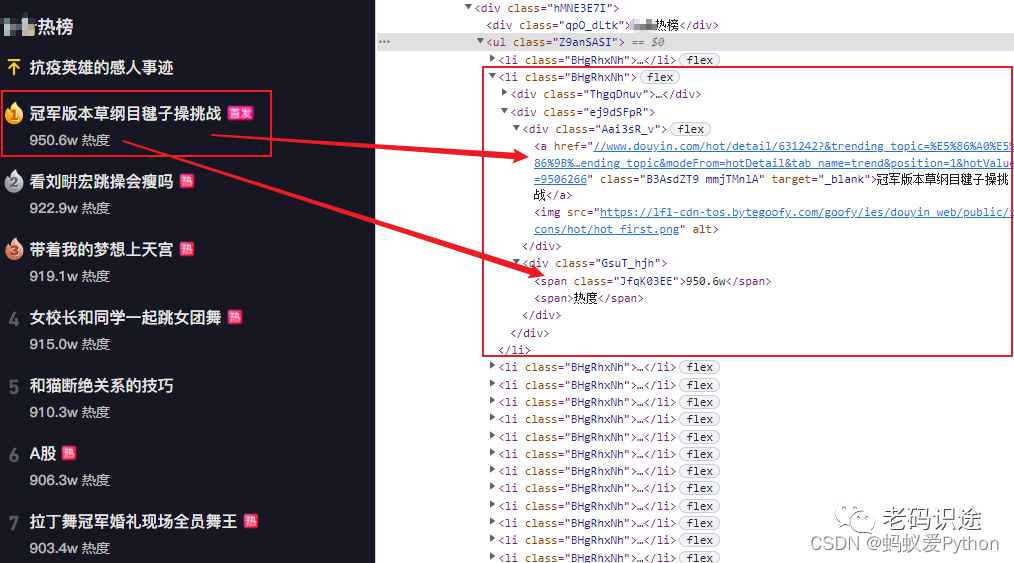Screen dimensions: 1014x563
Task: Click the 919.1w 热度 heat value
Action: (70, 276)
